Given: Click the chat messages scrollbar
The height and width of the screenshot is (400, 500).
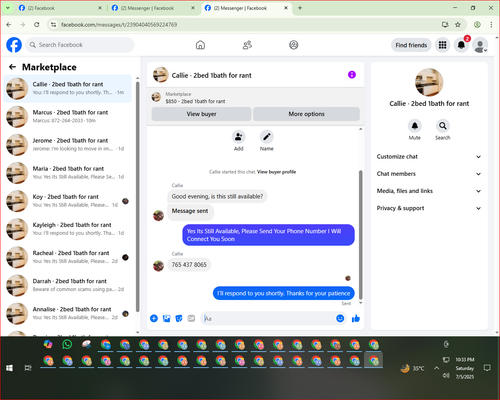Looking at the screenshot, I should pyautogui.click(x=360, y=235).
